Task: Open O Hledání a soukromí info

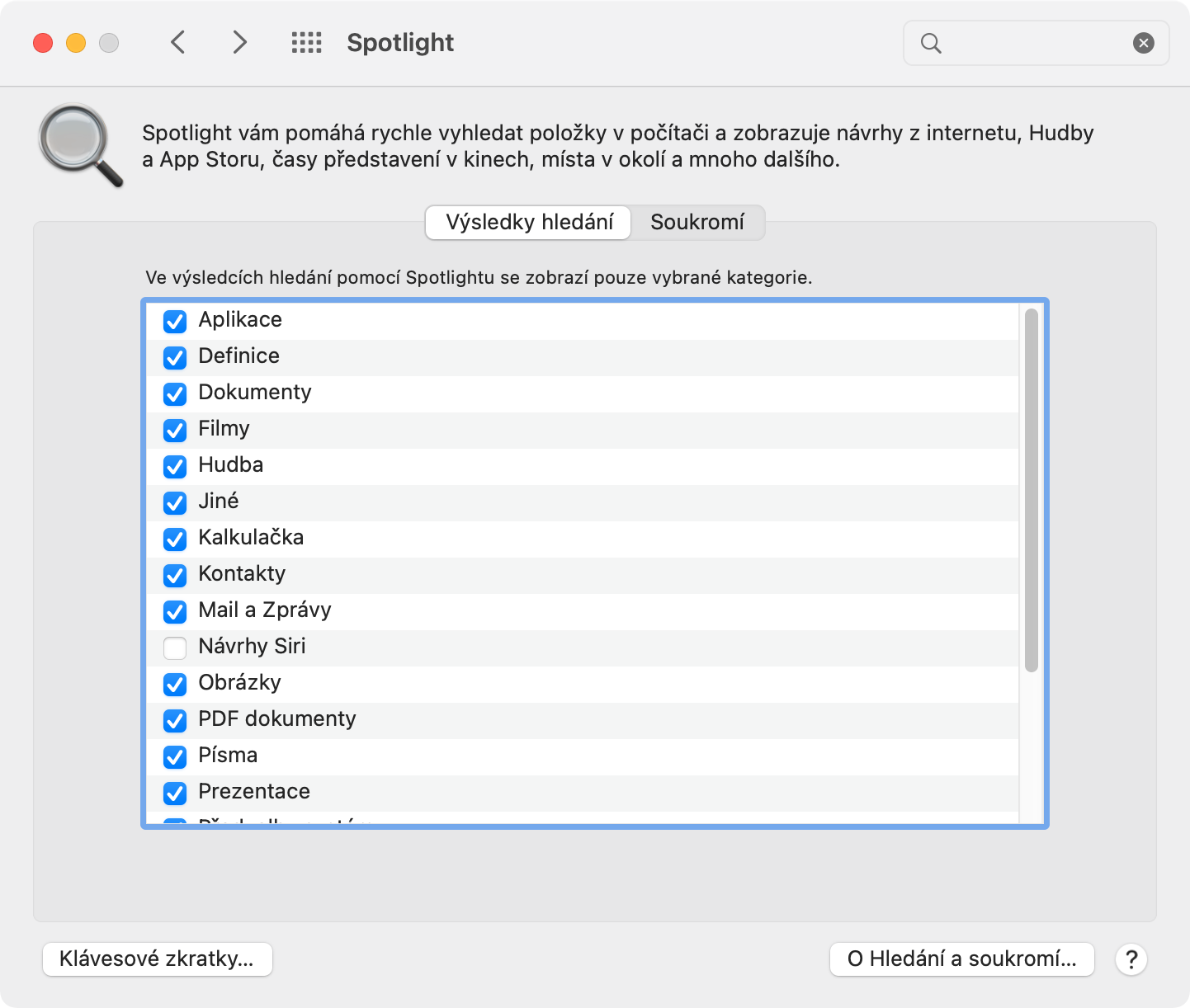Action: (961, 959)
